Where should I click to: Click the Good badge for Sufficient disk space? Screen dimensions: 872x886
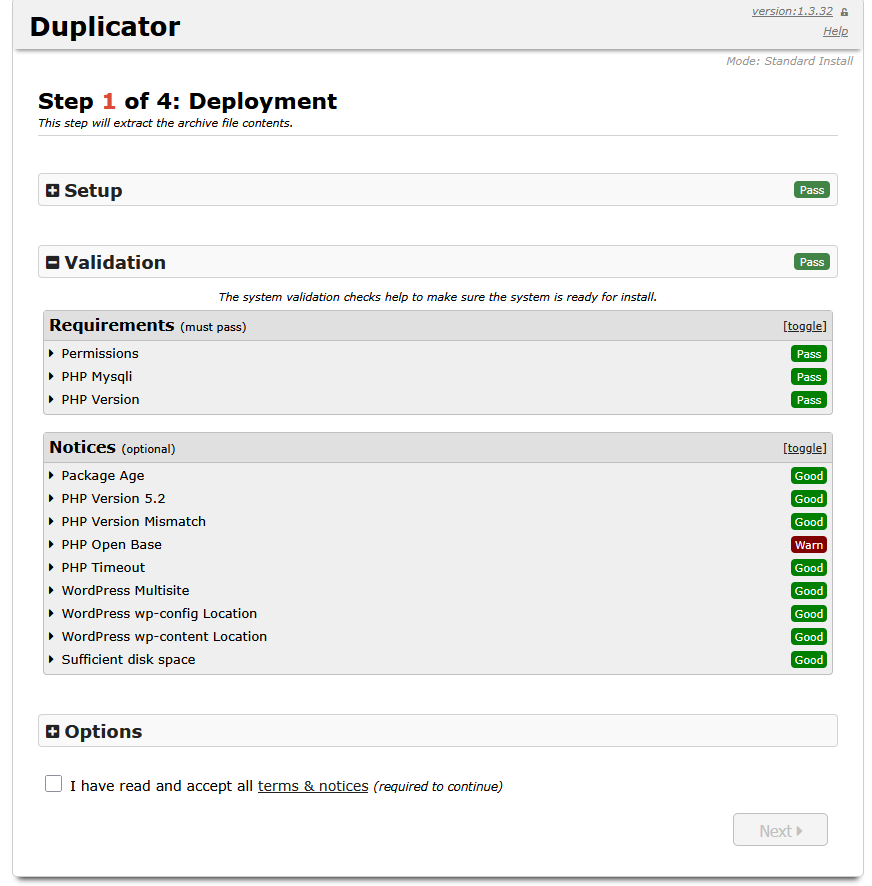(x=808, y=660)
